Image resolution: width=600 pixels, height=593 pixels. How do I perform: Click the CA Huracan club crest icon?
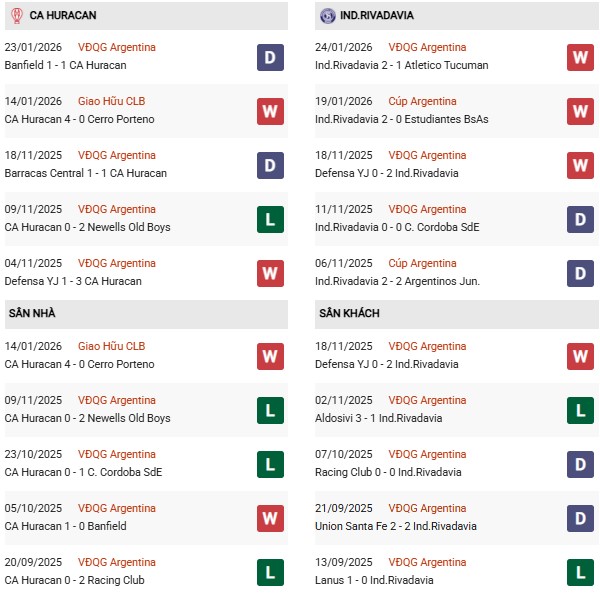pyautogui.click(x=16, y=16)
